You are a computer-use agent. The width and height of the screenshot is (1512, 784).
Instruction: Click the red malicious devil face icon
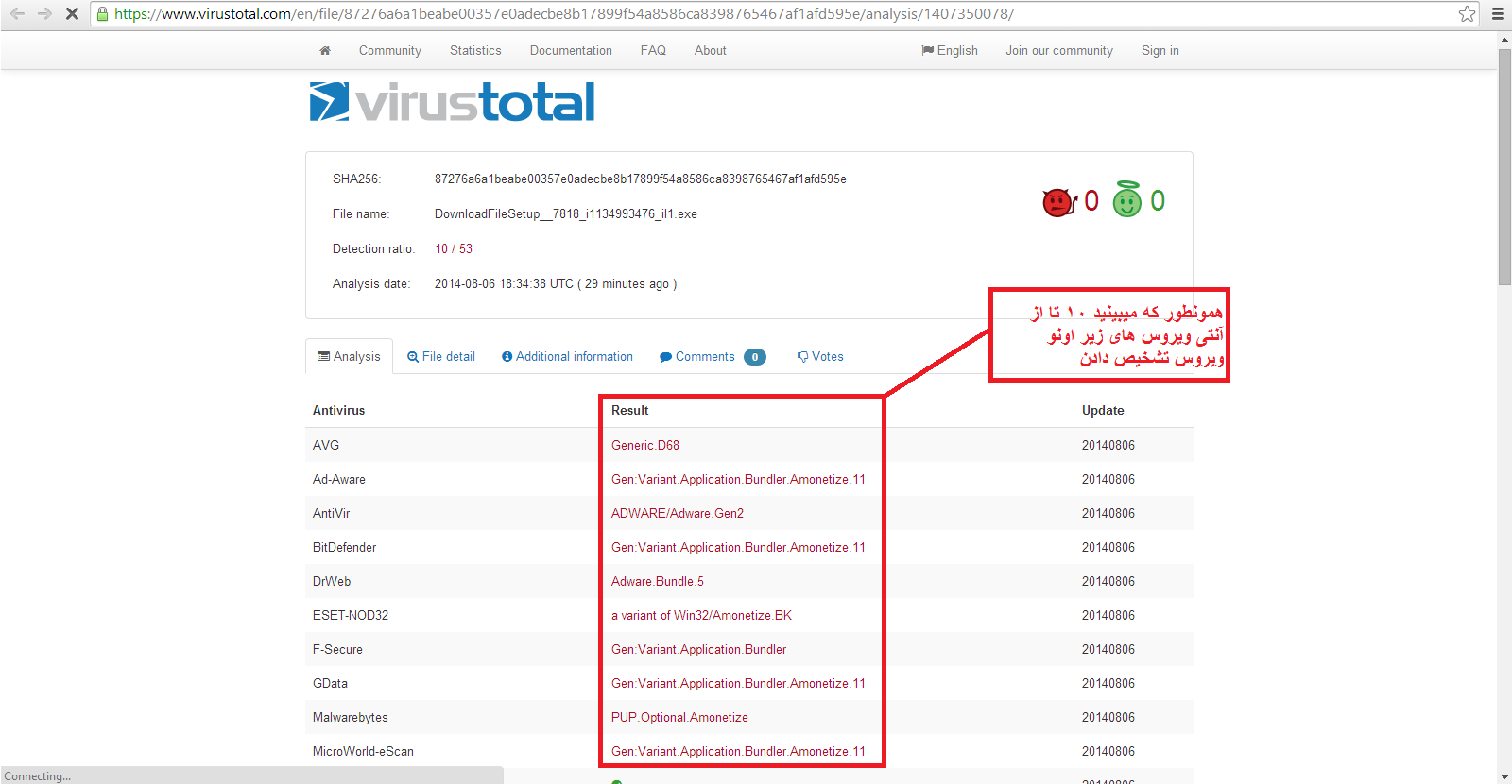(1059, 202)
